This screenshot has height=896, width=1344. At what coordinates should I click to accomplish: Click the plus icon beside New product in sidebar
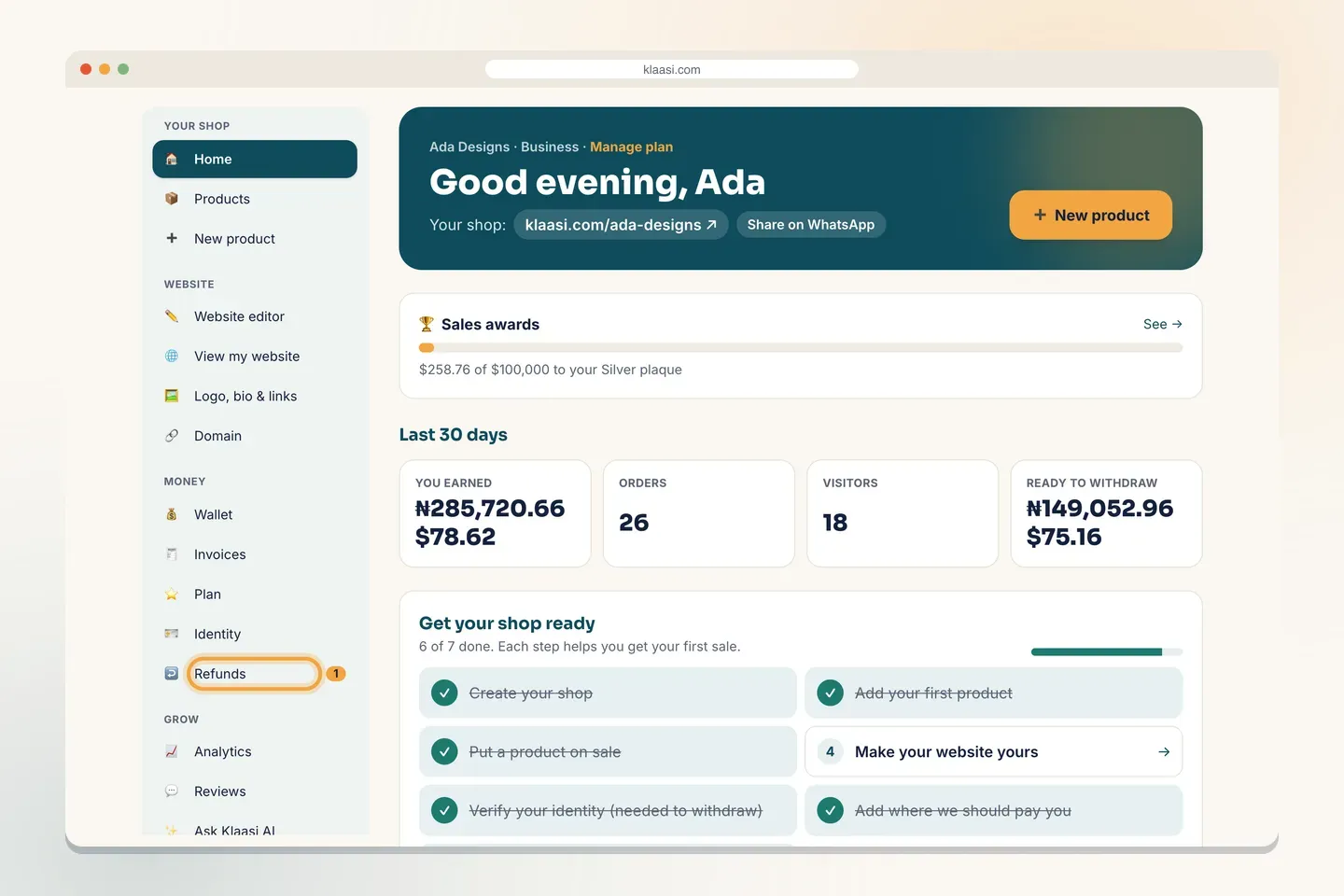172,238
